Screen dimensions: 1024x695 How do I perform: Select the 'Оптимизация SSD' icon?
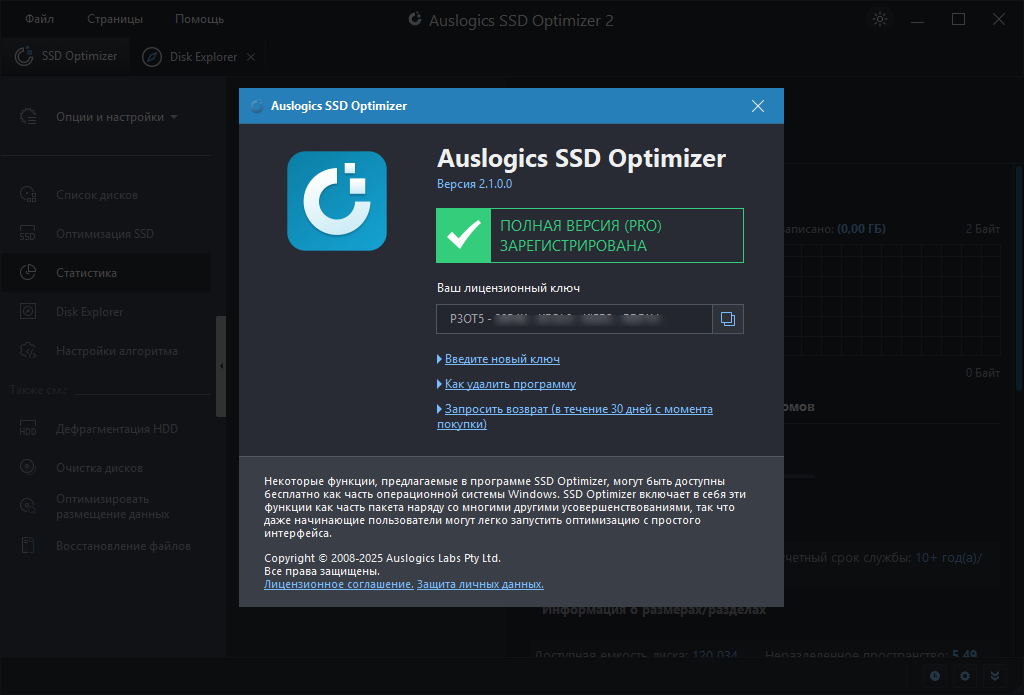pos(27,233)
